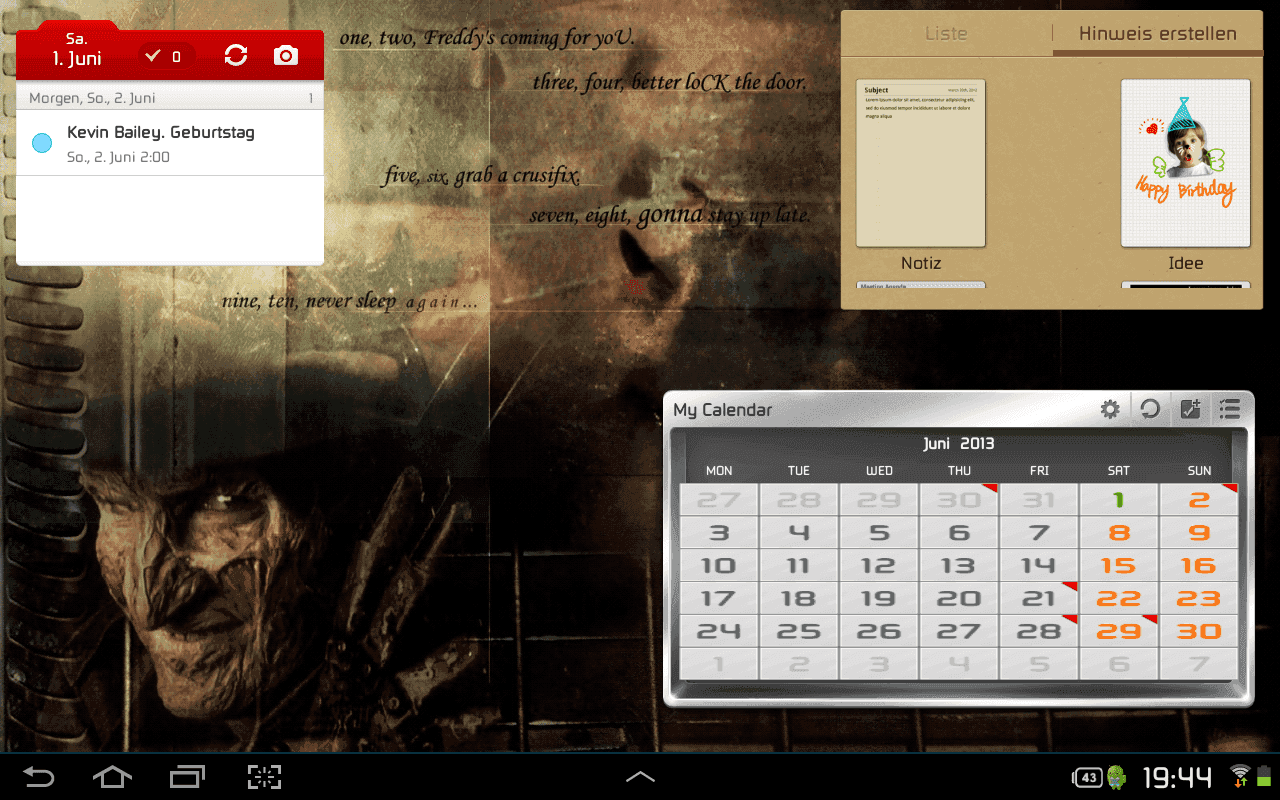Refresh My Calendar widget

click(x=1151, y=409)
